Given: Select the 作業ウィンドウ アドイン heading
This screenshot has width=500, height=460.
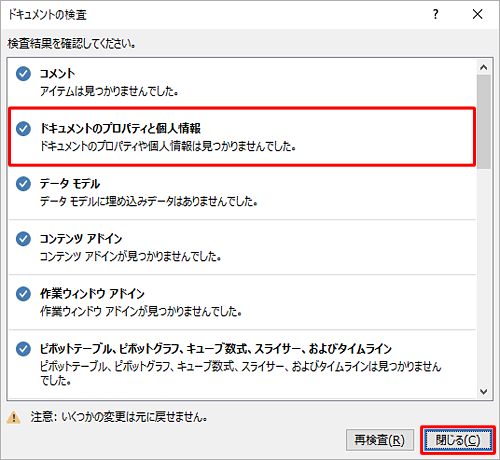Looking at the screenshot, I should (x=92, y=294).
